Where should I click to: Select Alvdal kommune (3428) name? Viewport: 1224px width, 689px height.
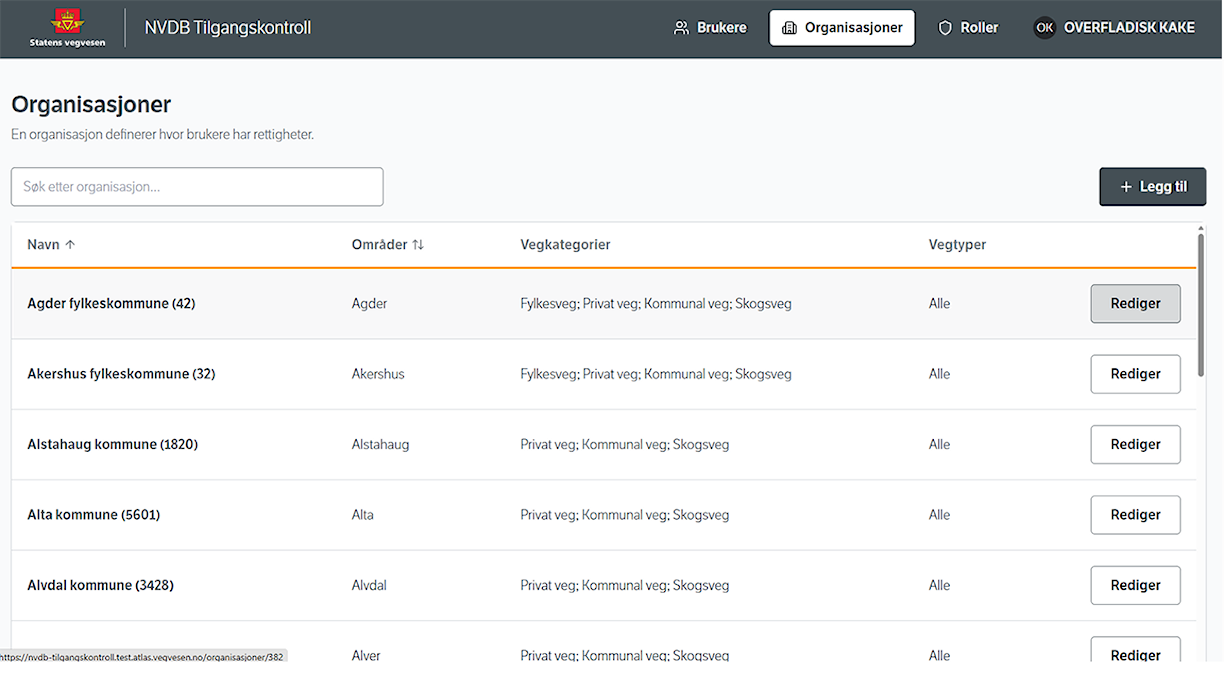(100, 586)
